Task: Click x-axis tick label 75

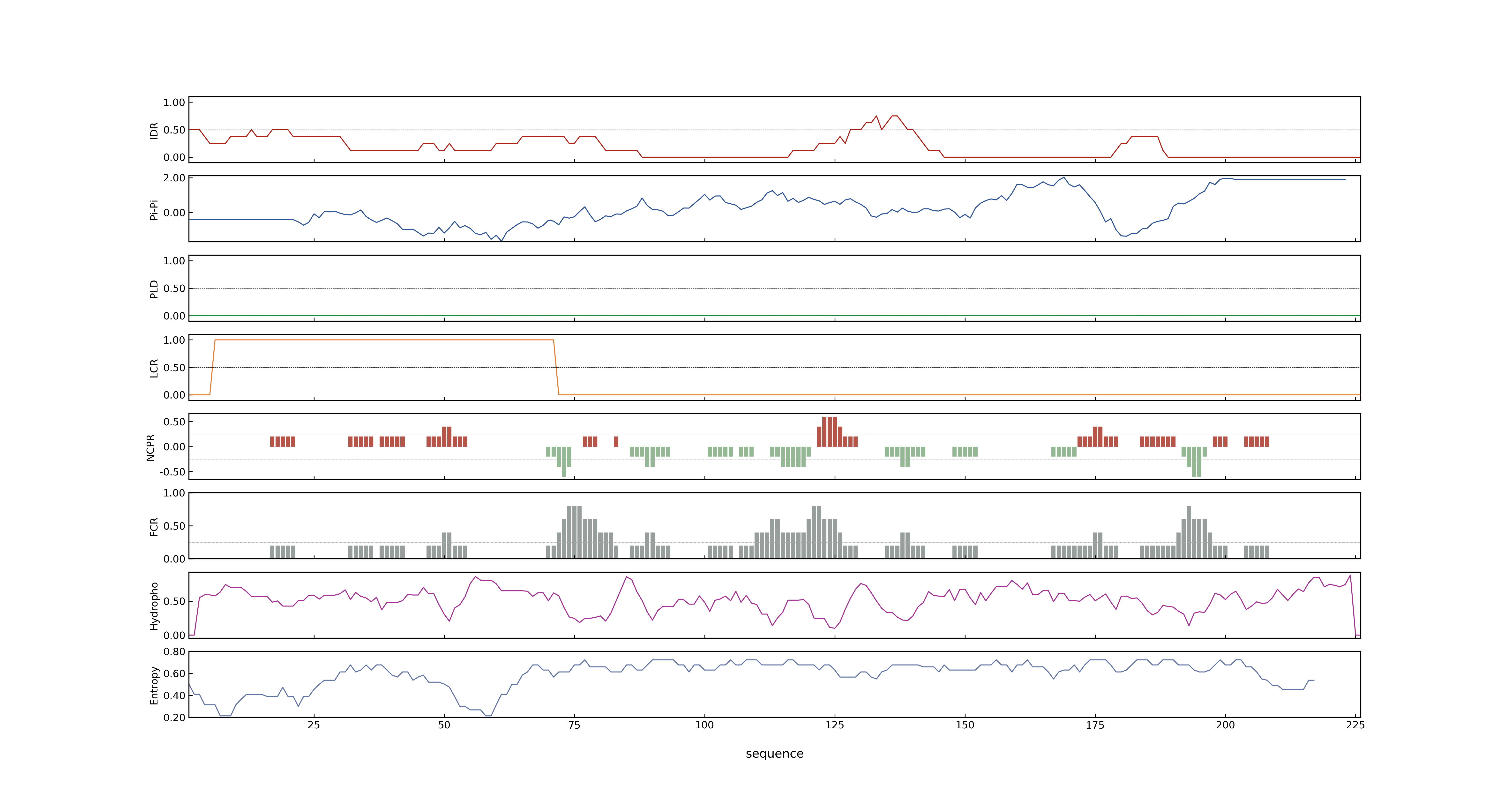Action: tap(574, 725)
